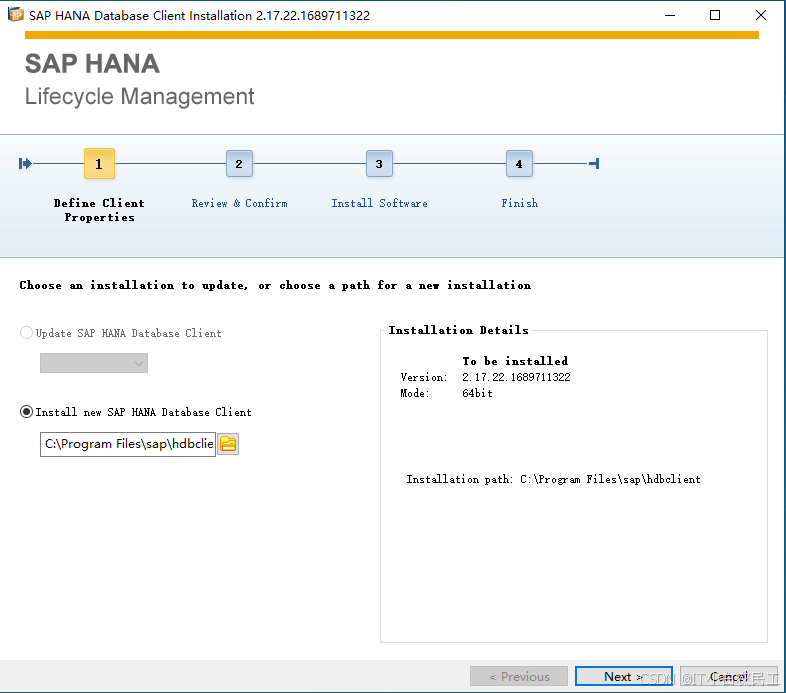Go to the Finish step label
This screenshot has width=786, height=693.
pos(519,203)
